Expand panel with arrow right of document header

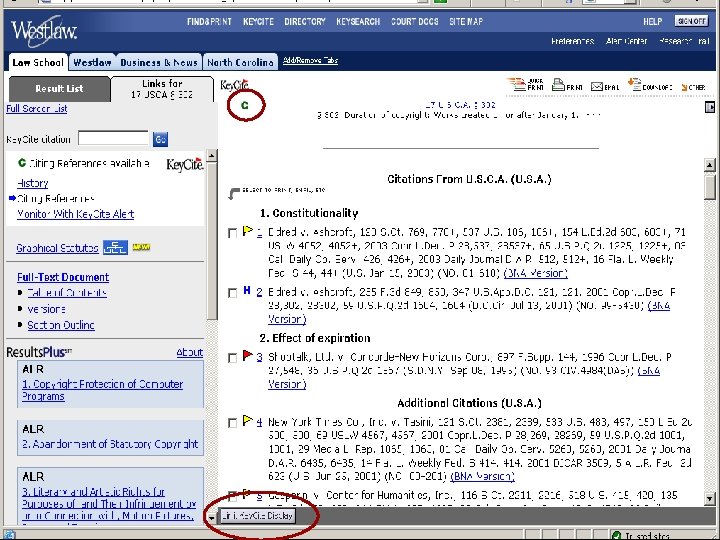709,107
